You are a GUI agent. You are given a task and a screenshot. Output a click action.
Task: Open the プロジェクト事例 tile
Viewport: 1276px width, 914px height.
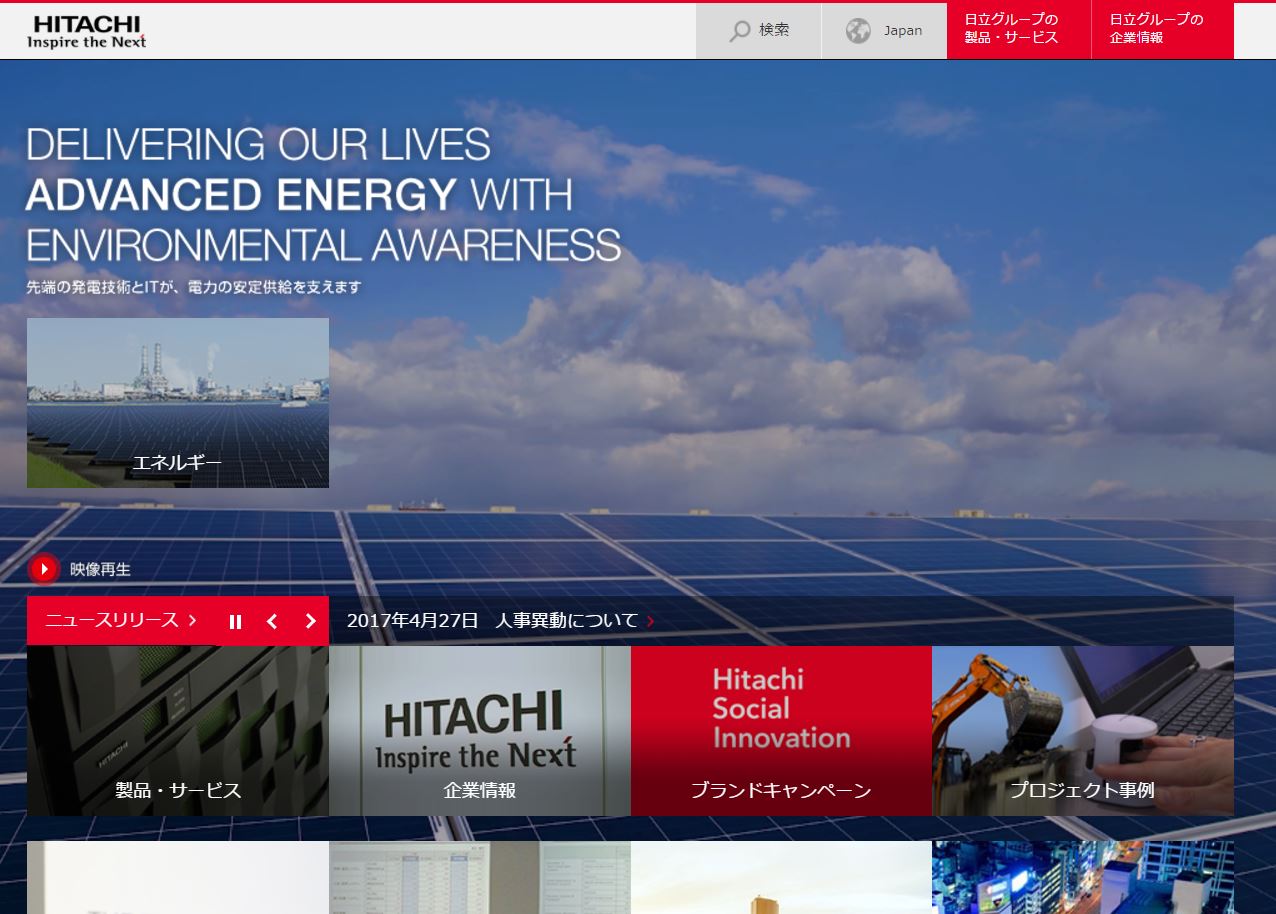point(1082,731)
